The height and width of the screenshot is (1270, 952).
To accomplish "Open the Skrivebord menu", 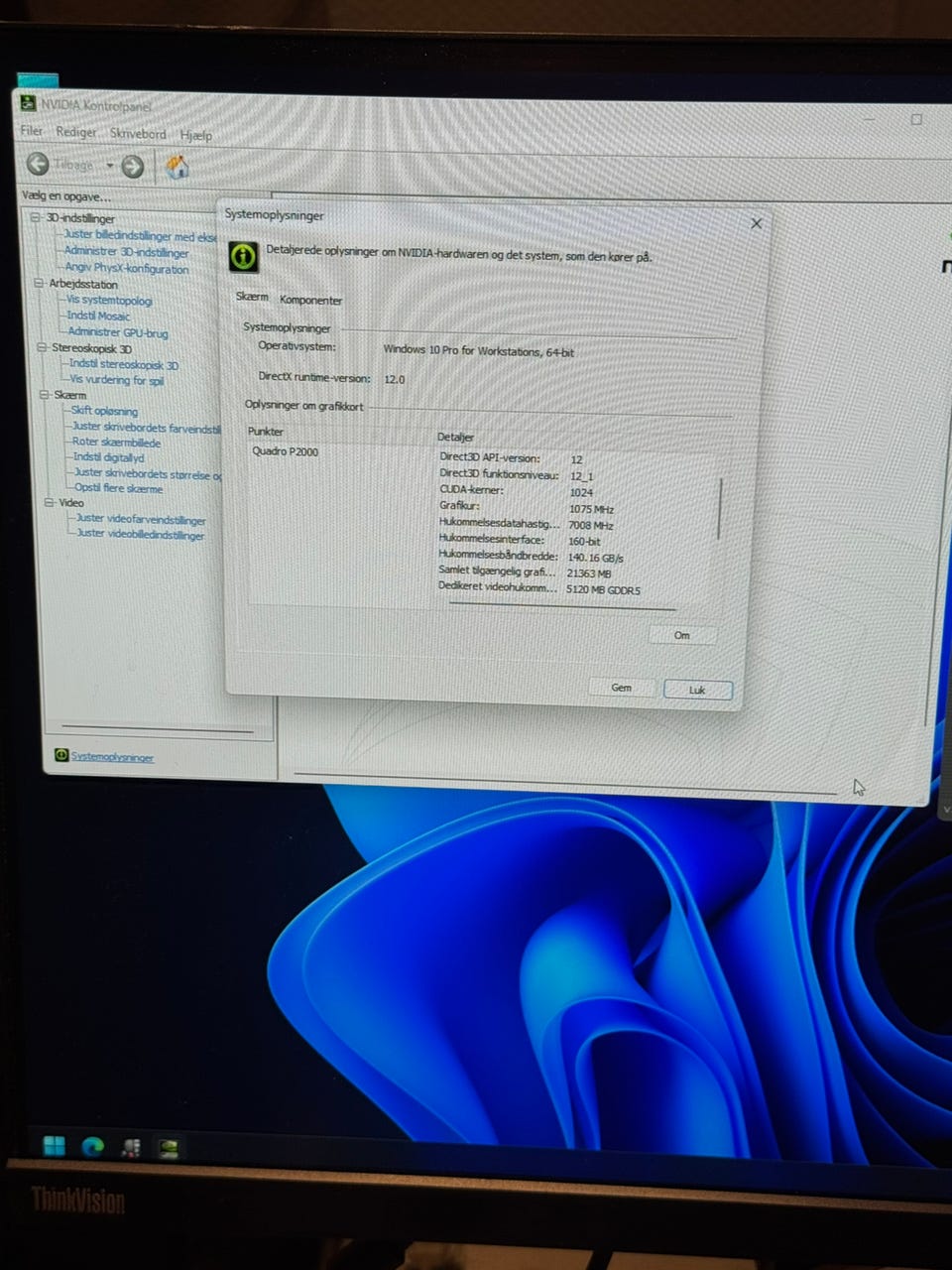I will coord(138,134).
